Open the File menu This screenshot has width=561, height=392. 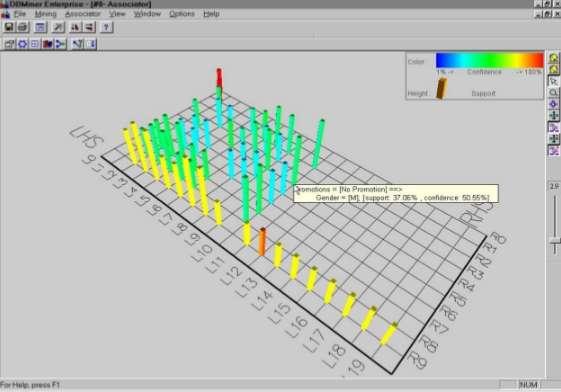pyautogui.click(x=20, y=14)
